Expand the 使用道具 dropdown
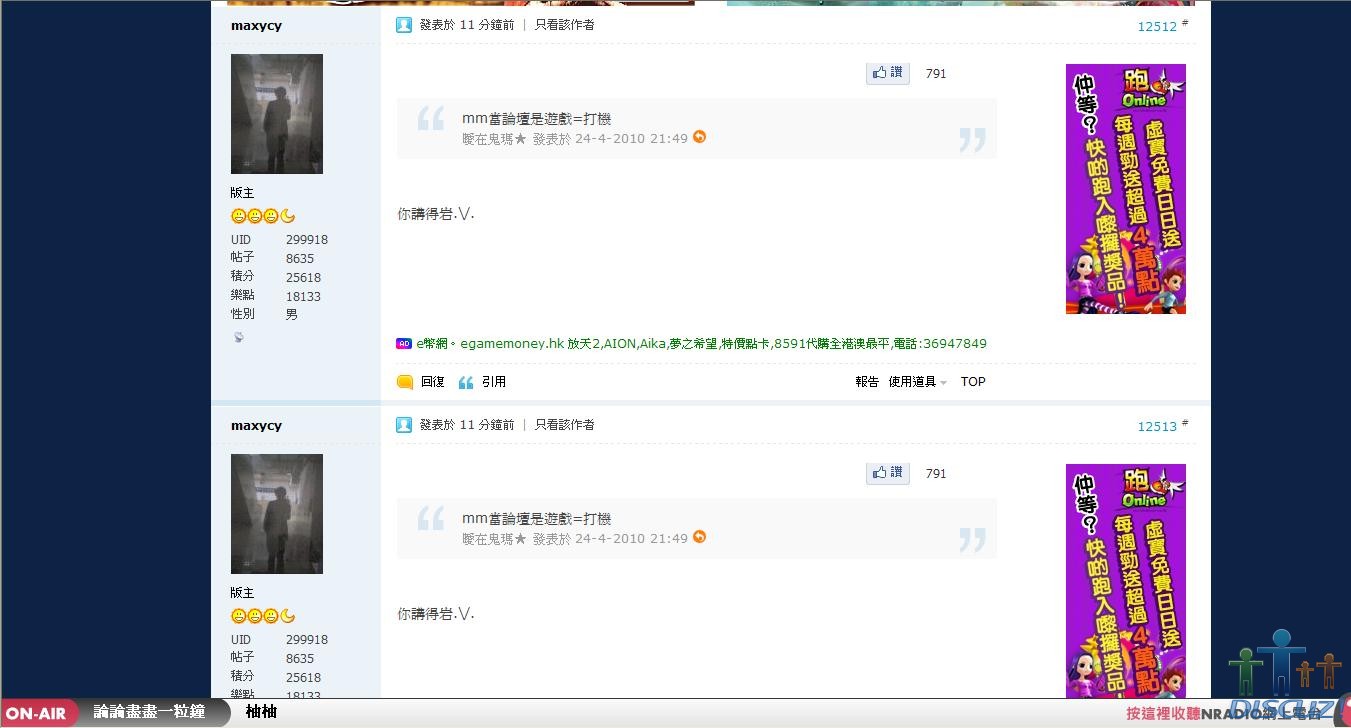The image size is (1351, 728). [x=918, y=382]
